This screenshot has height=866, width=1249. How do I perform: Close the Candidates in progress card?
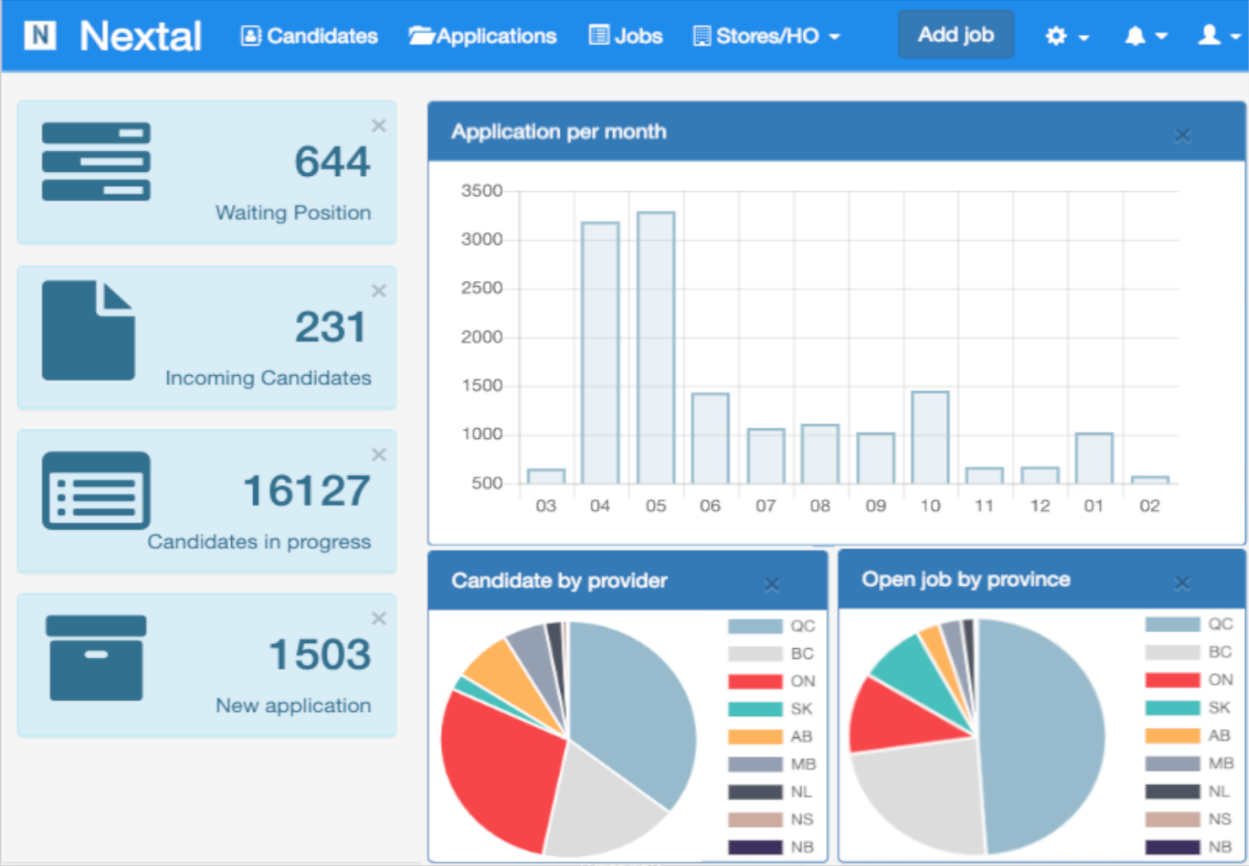[379, 454]
